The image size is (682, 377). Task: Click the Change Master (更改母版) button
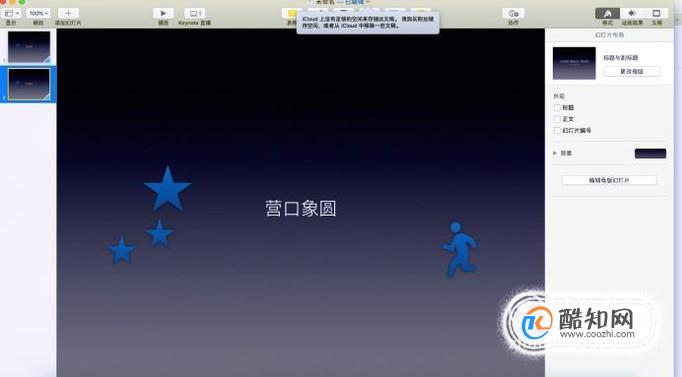click(632, 71)
